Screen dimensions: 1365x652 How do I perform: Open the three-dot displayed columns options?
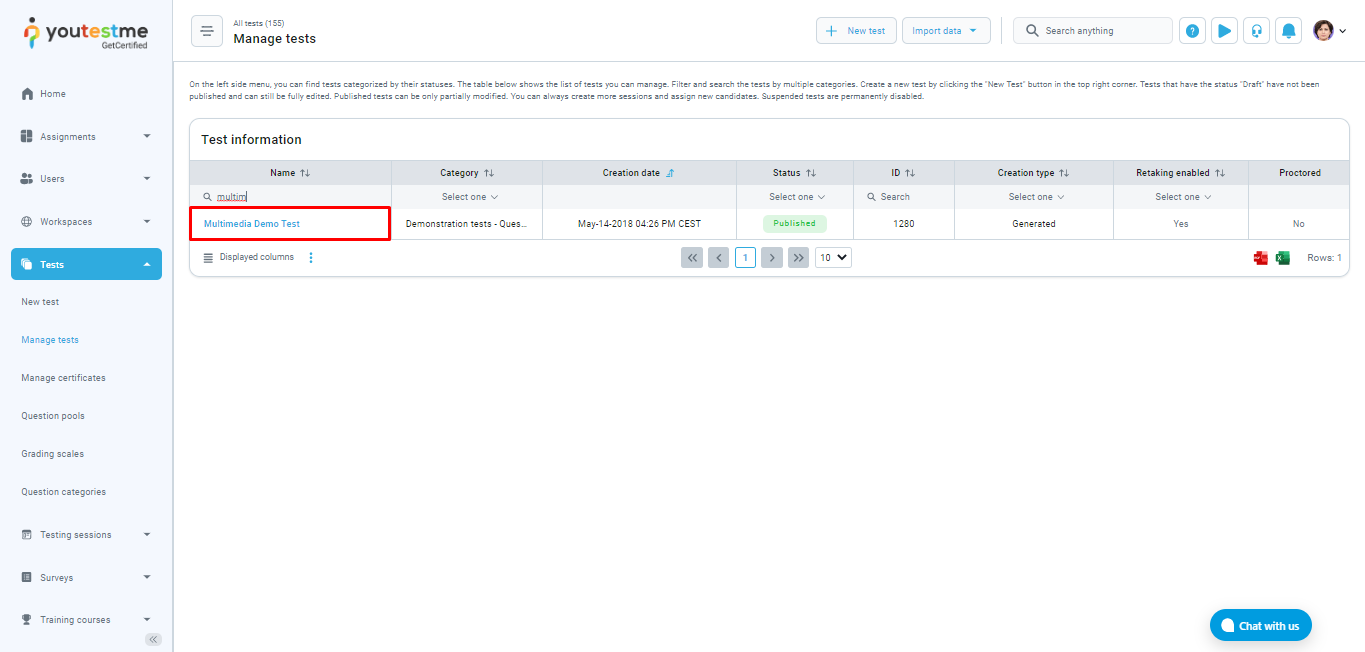310,258
